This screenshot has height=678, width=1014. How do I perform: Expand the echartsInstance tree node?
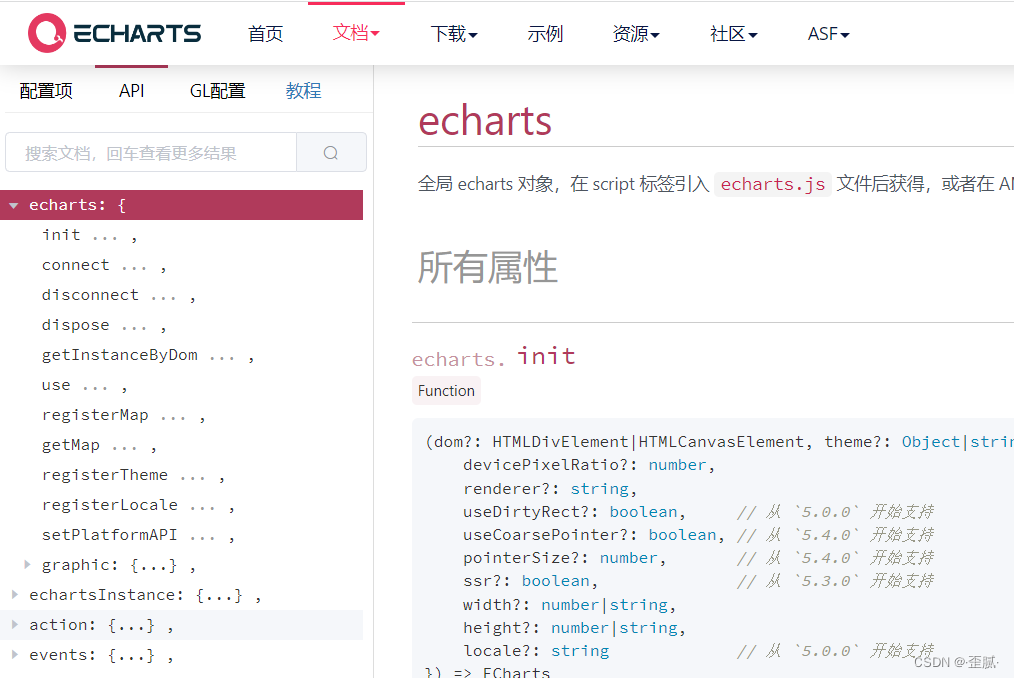pos(13,594)
